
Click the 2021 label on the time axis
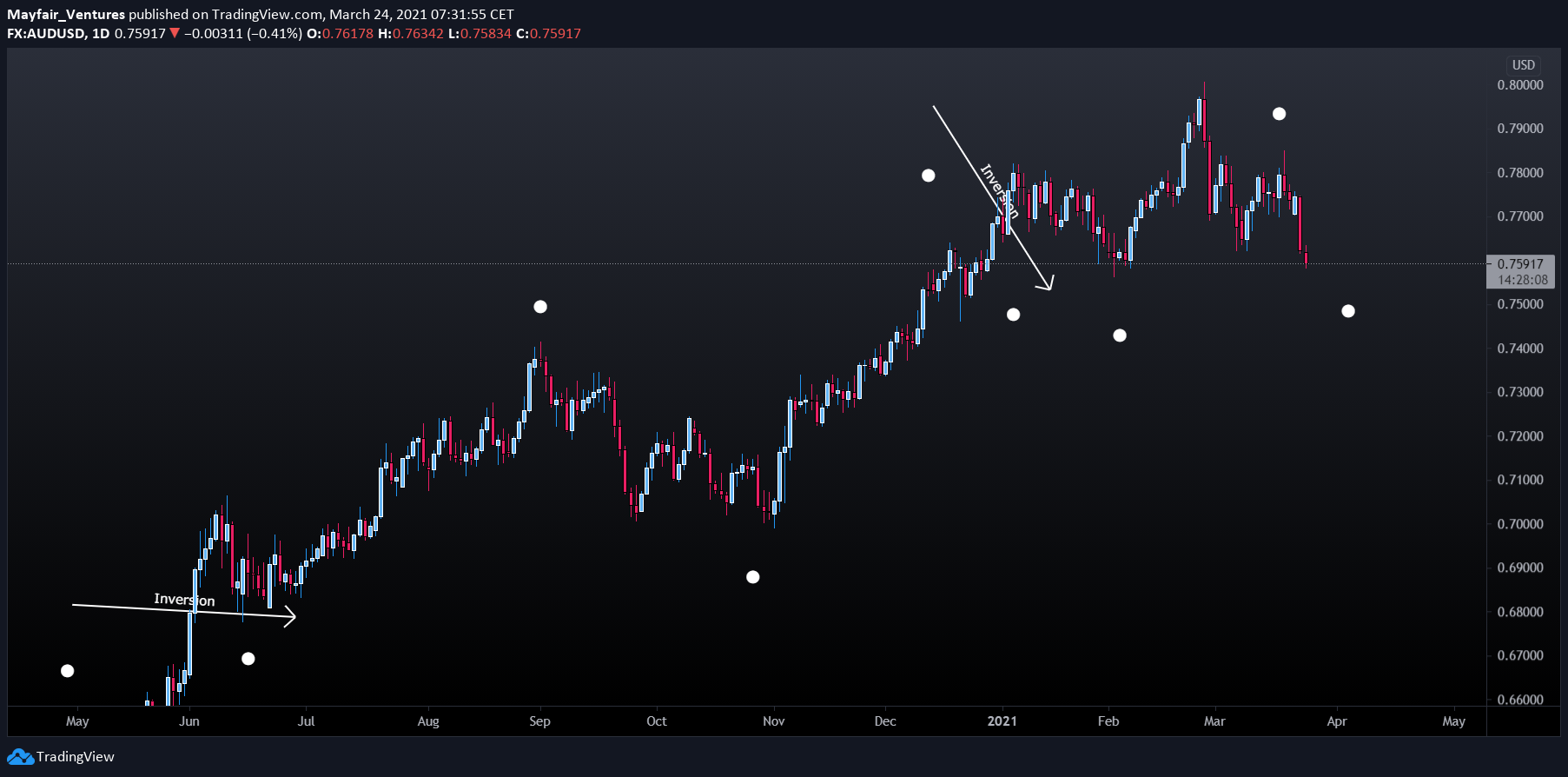coord(1002,721)
